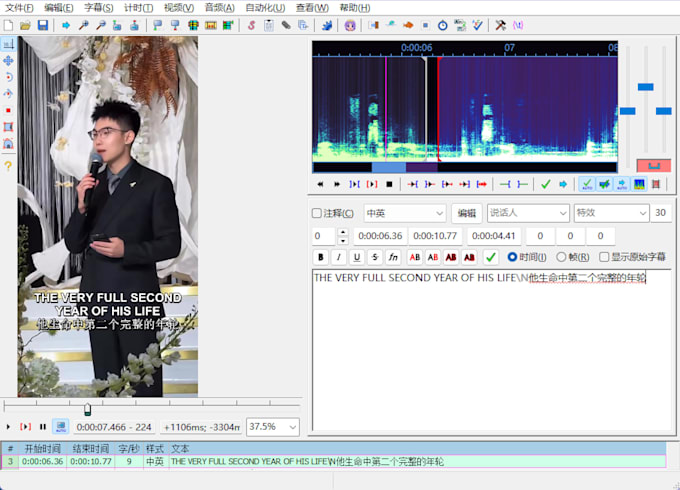Viewport: 680px width, 490px height.
Task: Click the video seek bar handle
Action: [x=87, y=409]
